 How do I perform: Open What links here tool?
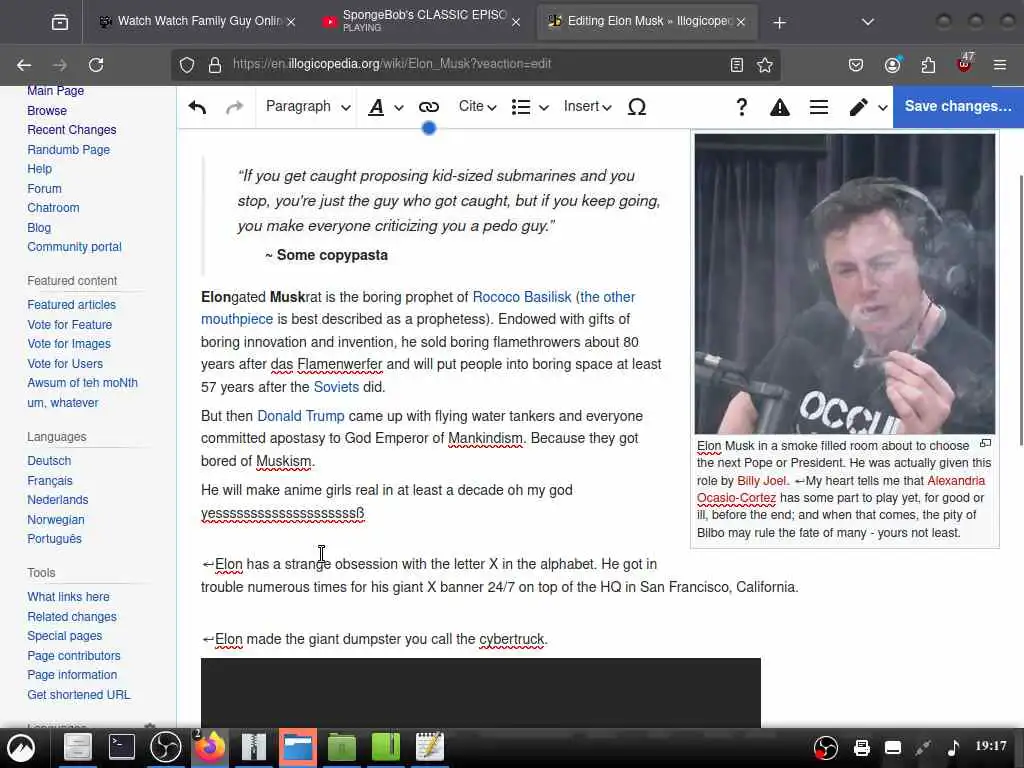69,597
